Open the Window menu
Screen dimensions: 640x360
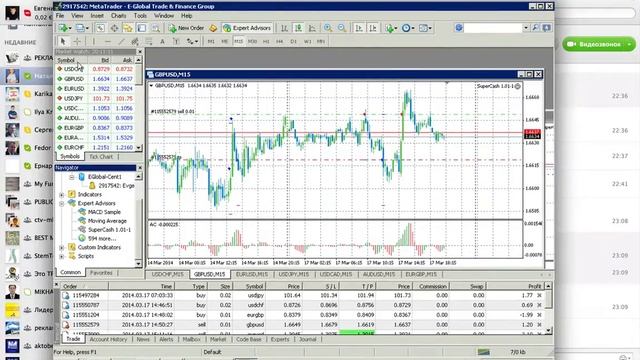click(164, 16)
